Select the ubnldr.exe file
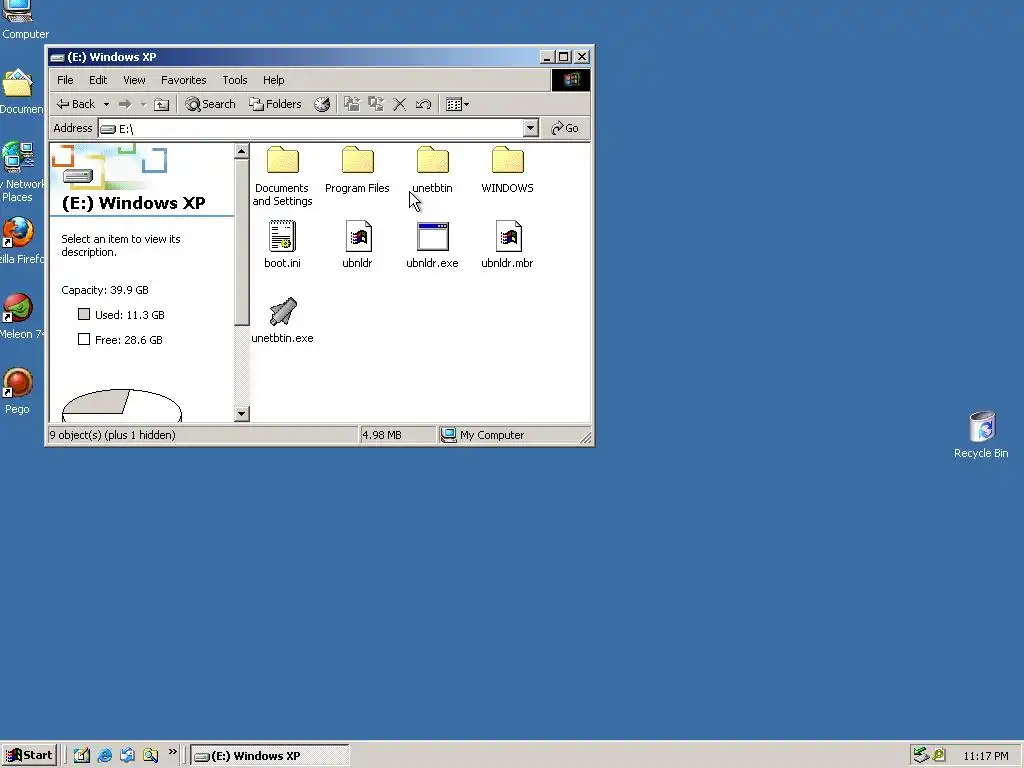Screen dimensions: 1024x768 432,244
